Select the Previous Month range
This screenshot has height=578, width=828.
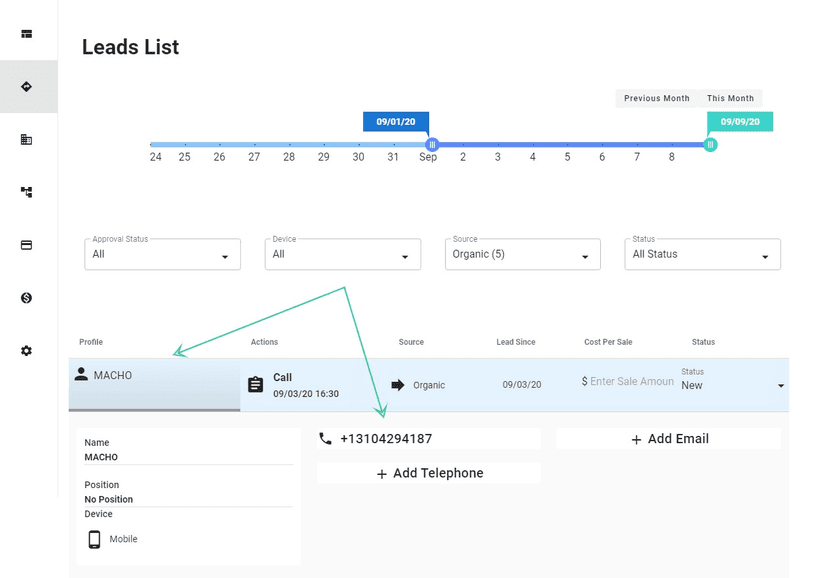pyautogui.click(x=657, y=99)
